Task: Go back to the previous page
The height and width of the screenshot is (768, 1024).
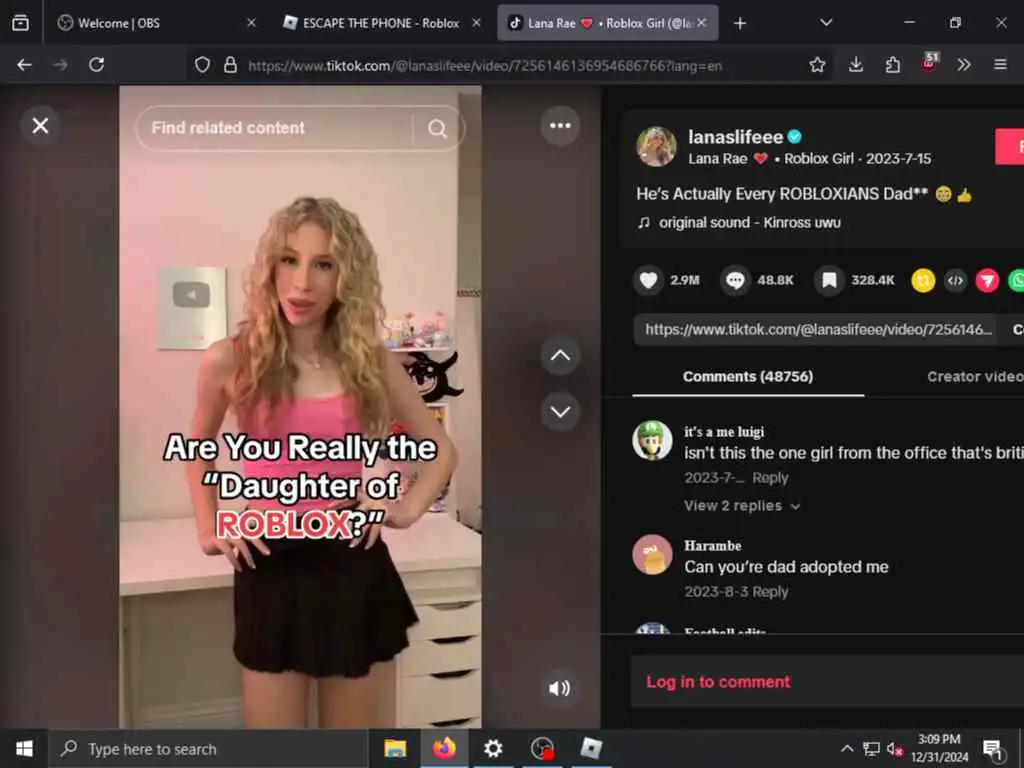Action: [24, 65]
